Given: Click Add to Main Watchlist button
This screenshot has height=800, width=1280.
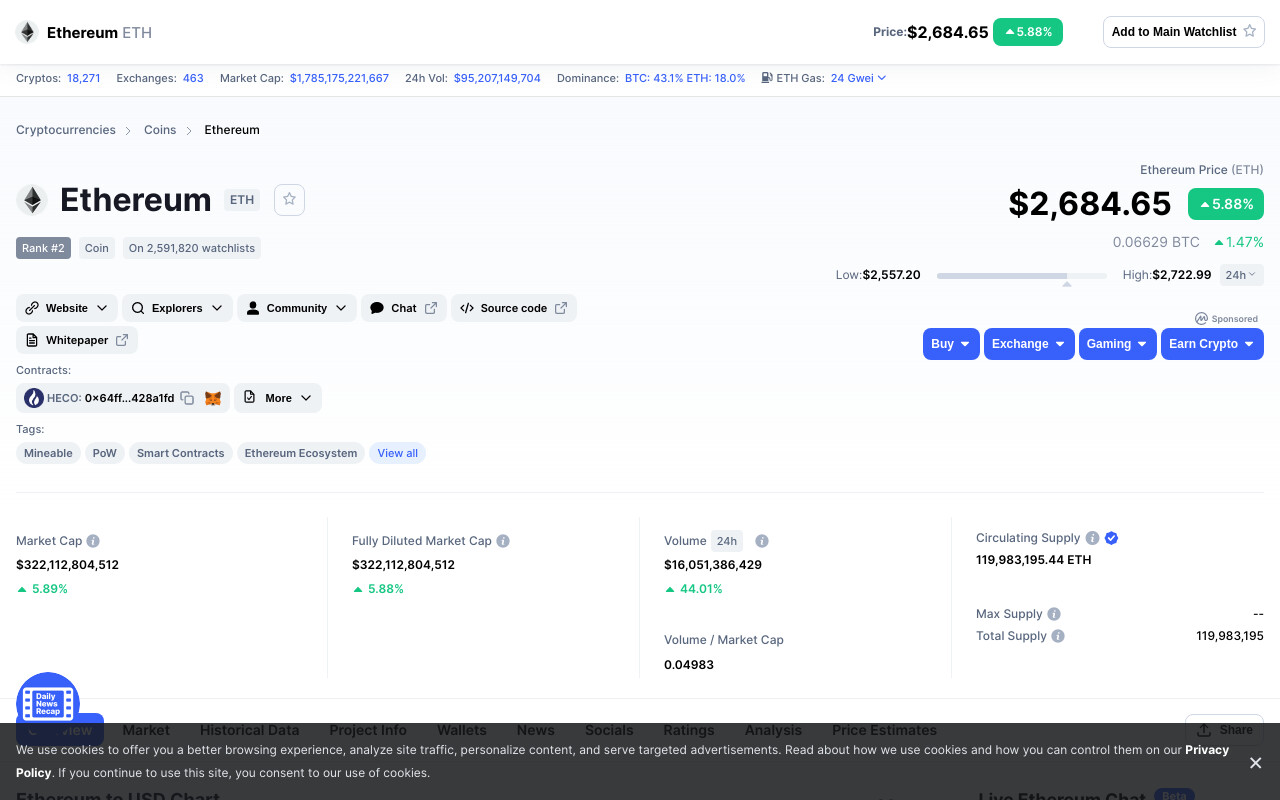Looking at the screenshot, I should pyautogui.click(x=1184, y=32).
